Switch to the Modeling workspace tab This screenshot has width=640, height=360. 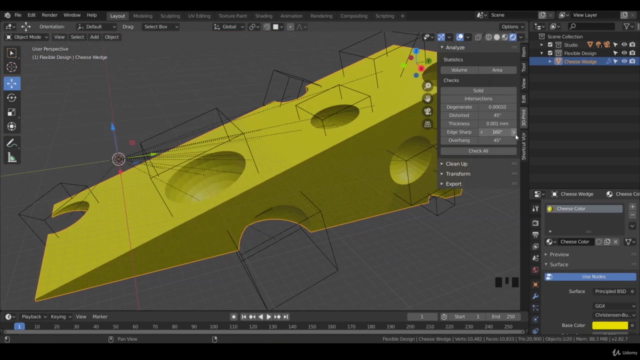[143, 16]
